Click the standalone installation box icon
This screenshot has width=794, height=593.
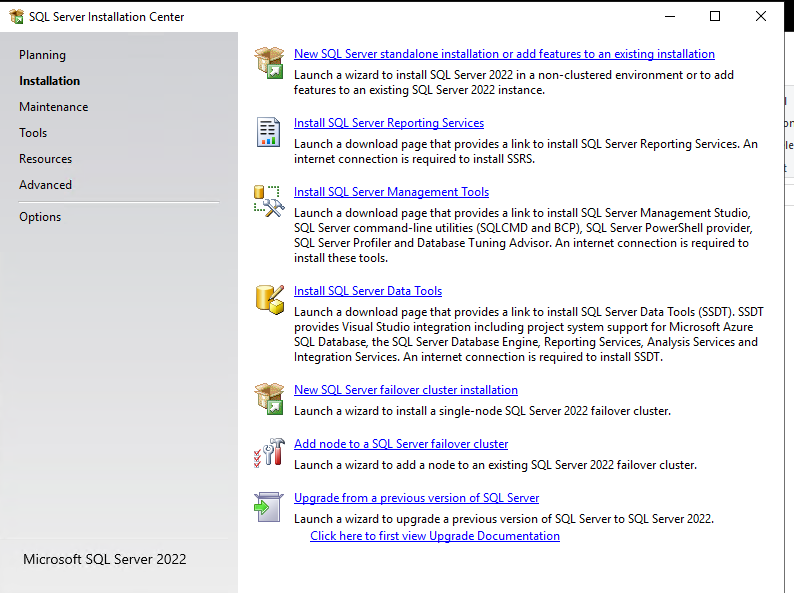click(269, 62)
